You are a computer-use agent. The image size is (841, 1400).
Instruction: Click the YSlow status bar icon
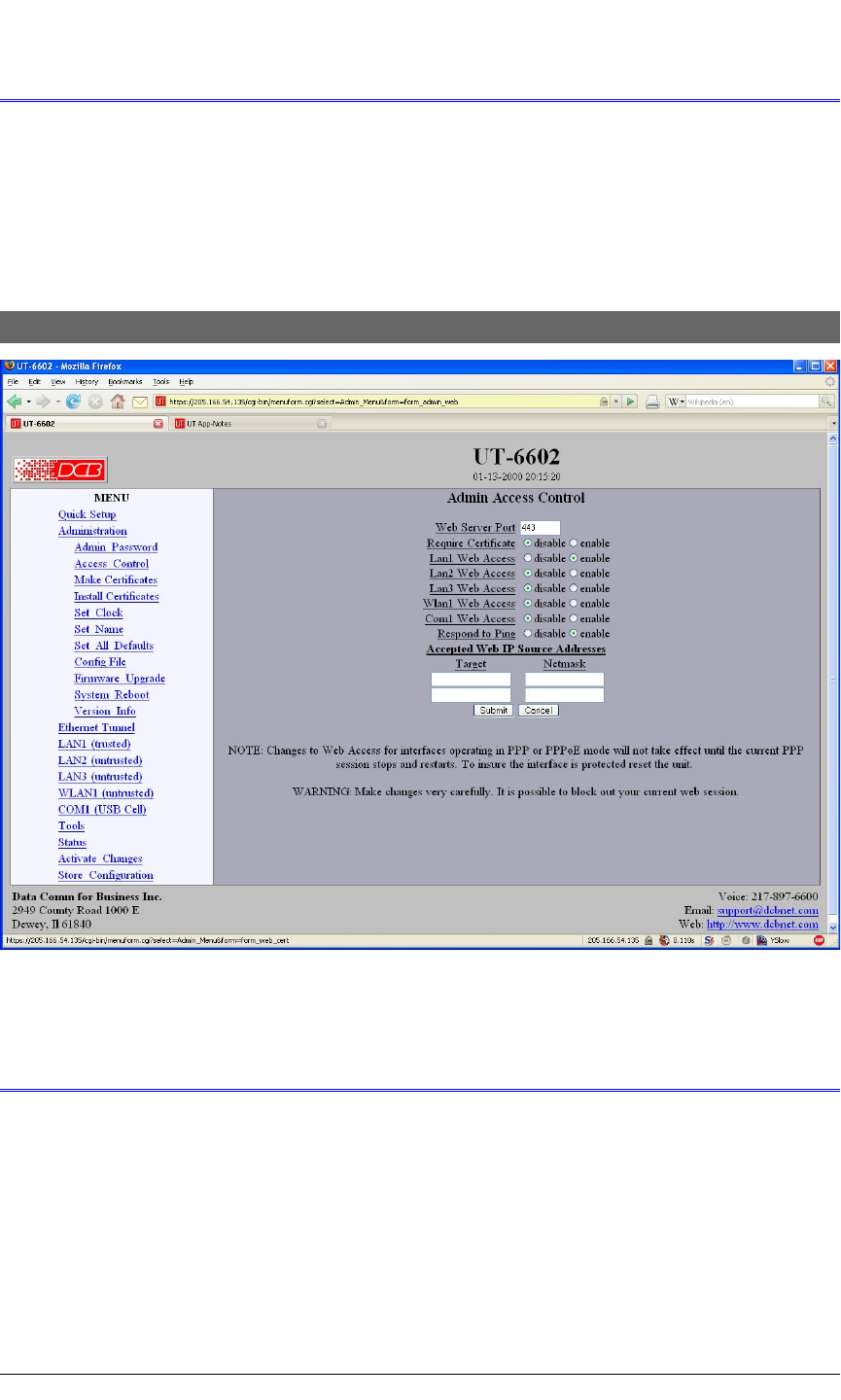click(x=763, y=940)
